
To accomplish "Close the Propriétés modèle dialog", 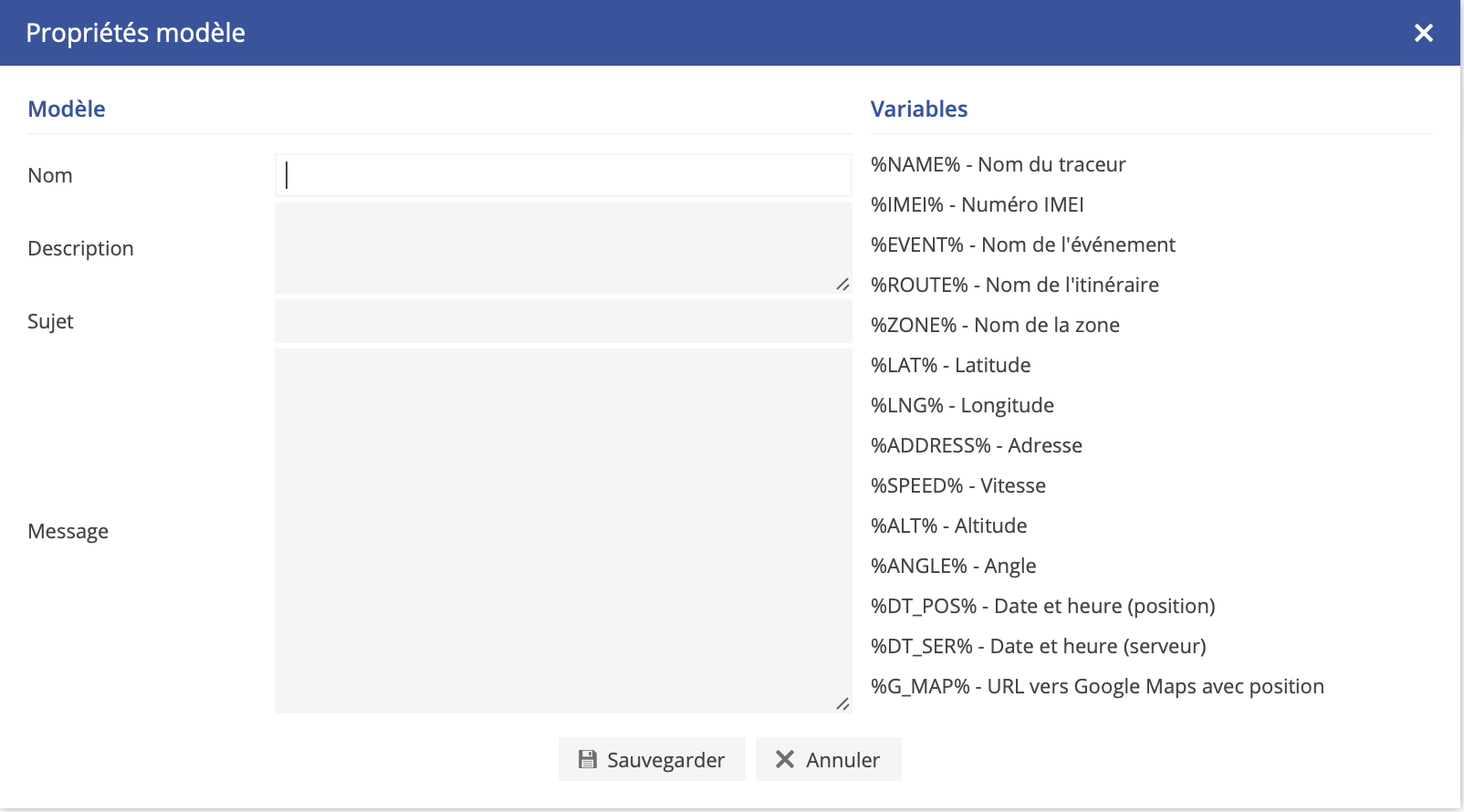I will click(x=1423, y=34).
